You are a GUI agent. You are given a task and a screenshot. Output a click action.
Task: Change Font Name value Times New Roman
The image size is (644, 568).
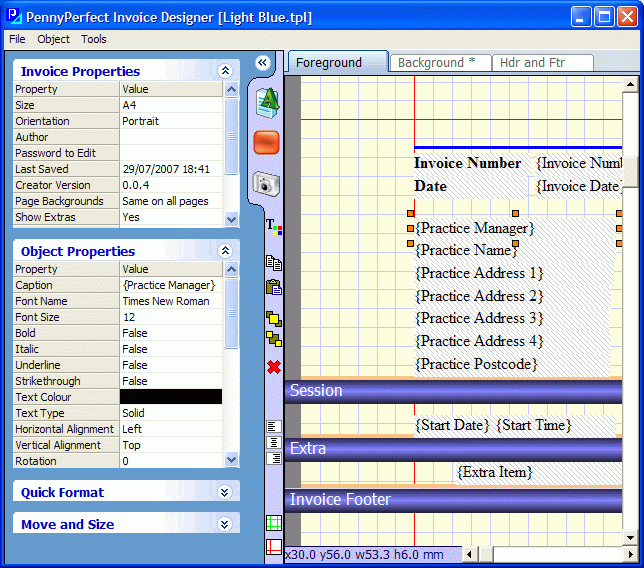point(171,301)
